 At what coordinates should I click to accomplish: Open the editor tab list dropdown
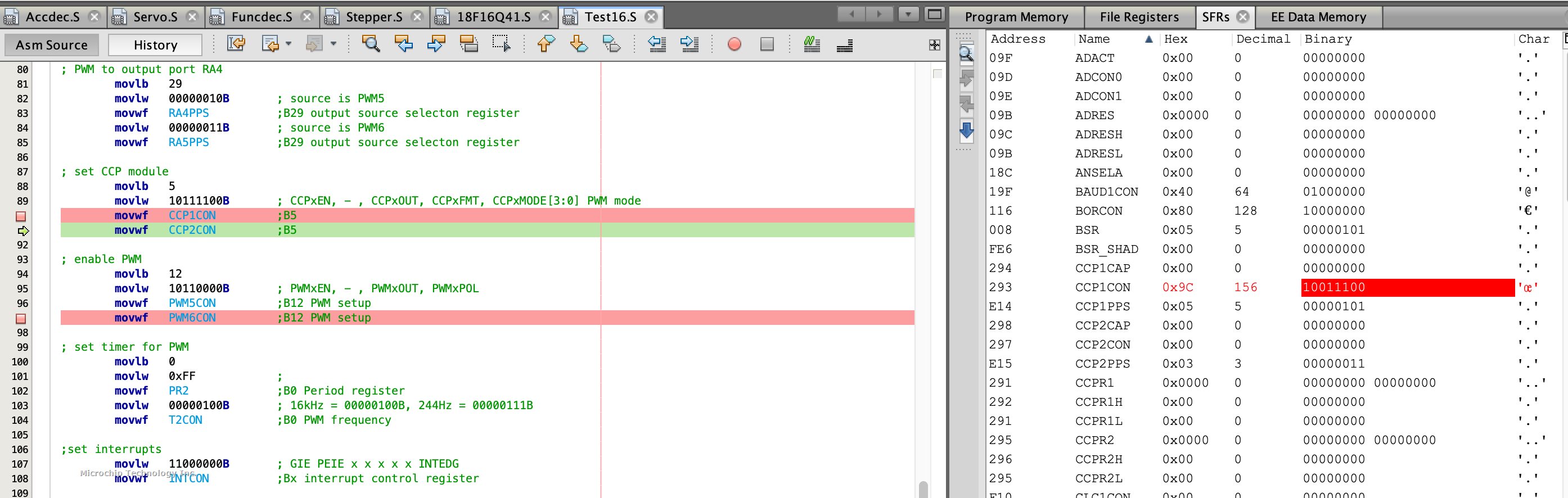[x=908, y=14]
